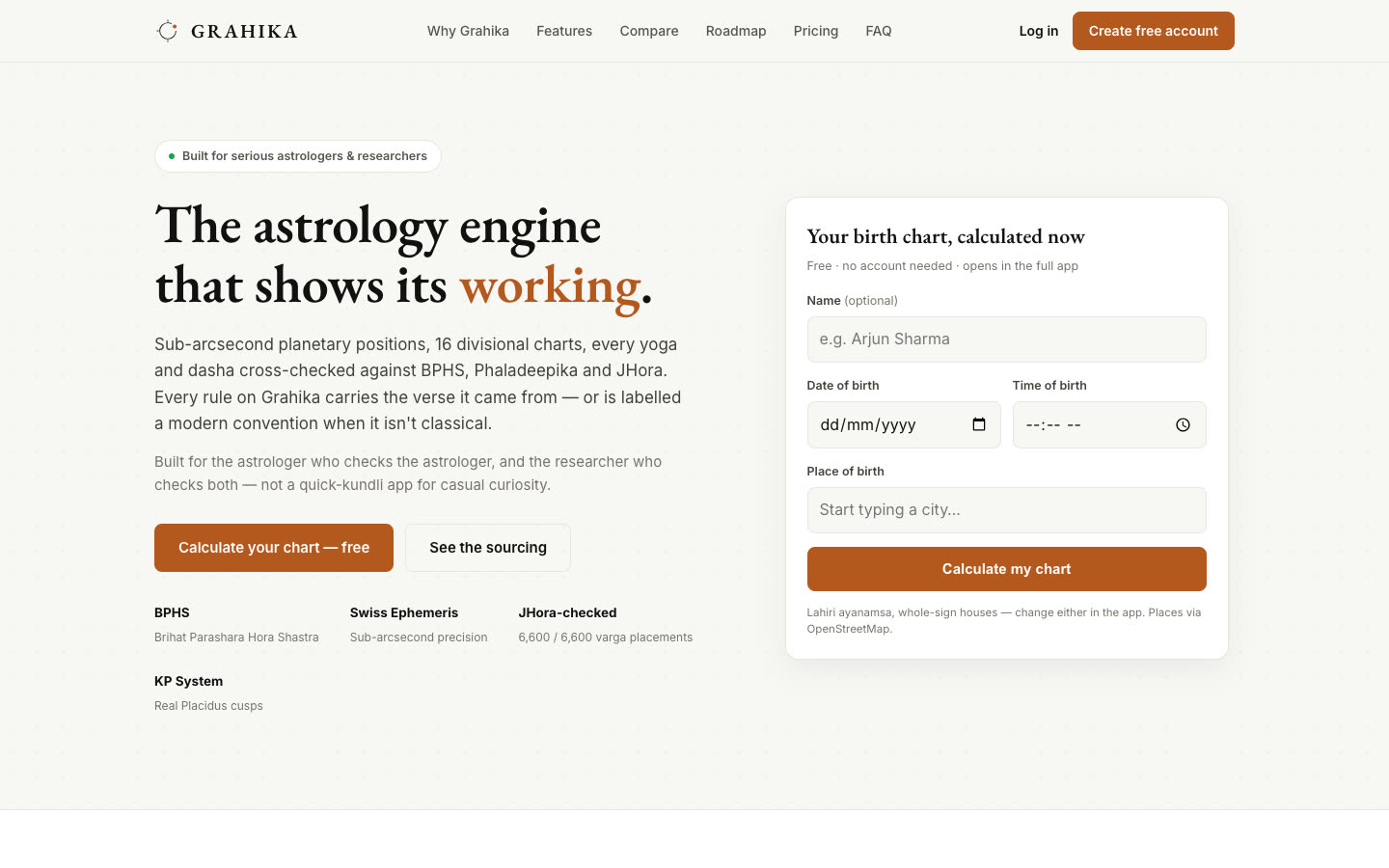Submit with Calculate my chart button
Image resolution: width=1389 pixels, height=868 pixels.
point(1007,569)
